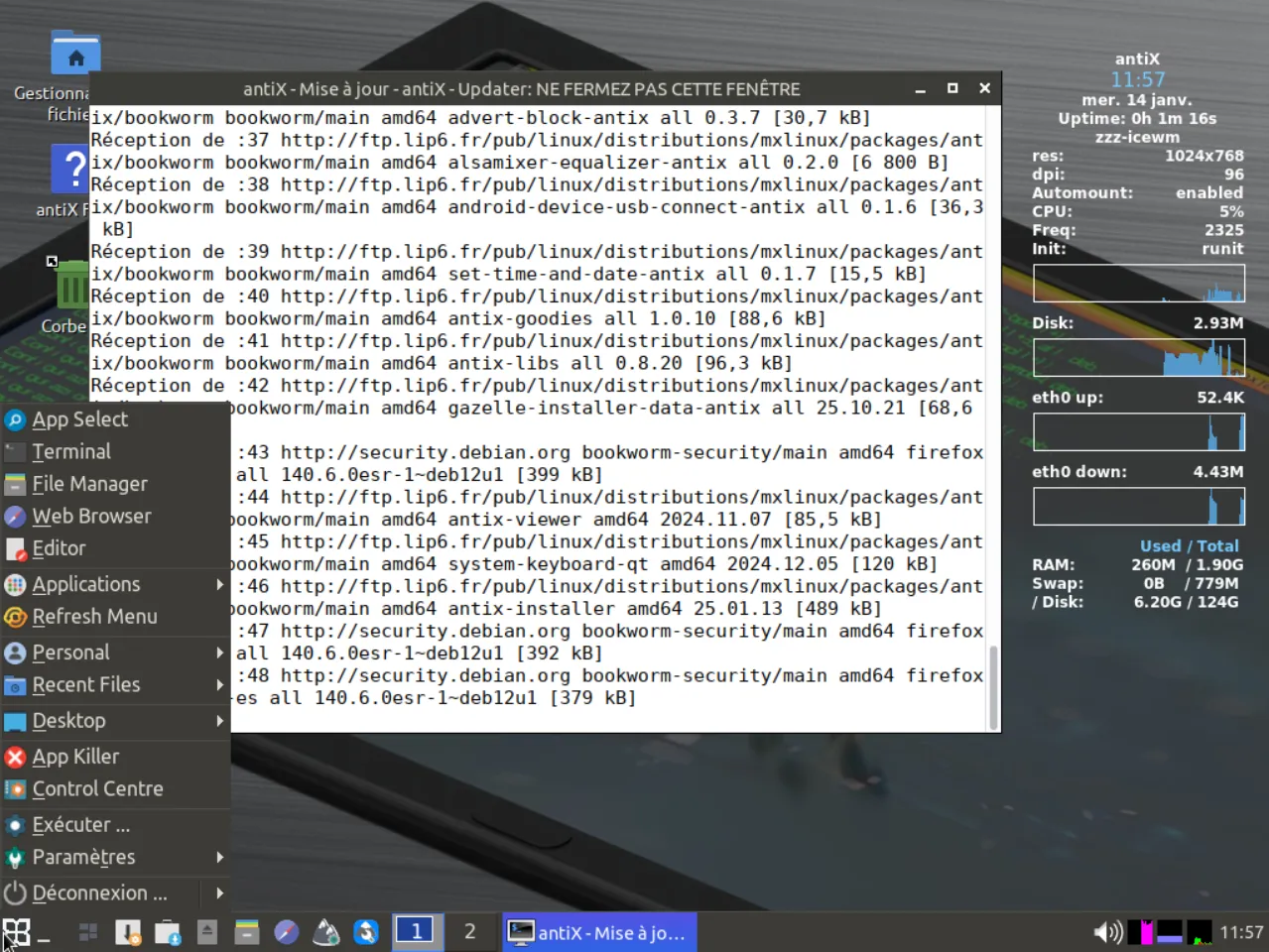This screenshot has width=1269, height=952.
Task: Click the eject/unmount icon in the taskbar
Action: pos(207,932)
